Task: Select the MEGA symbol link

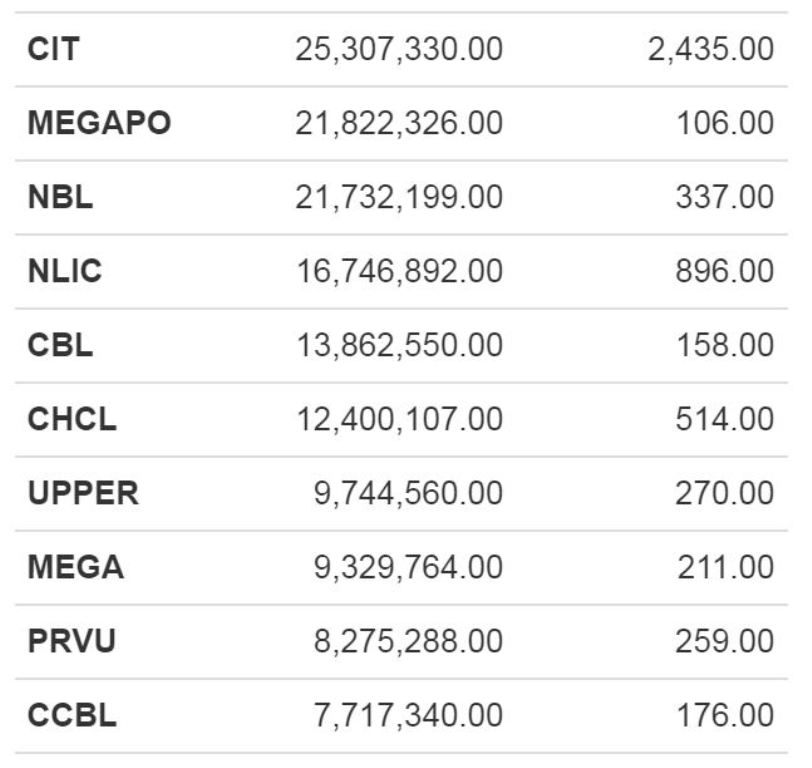Action: coord(76,567)
